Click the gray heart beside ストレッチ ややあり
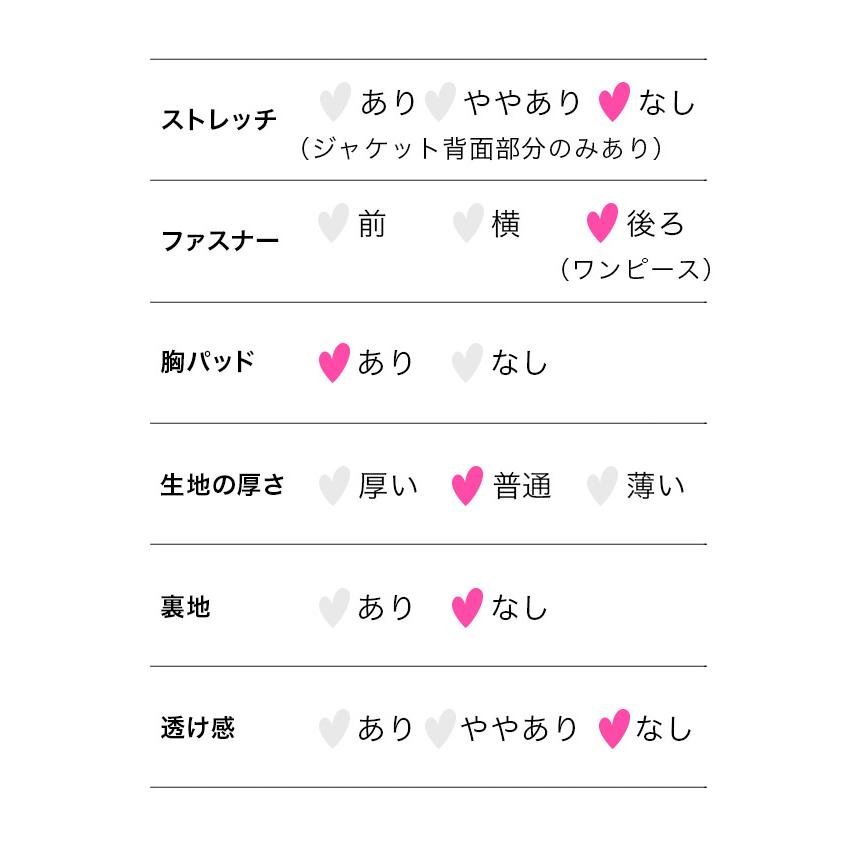Image resolution: width=854 pixels, height=854 pixels. tap(440, 103)
